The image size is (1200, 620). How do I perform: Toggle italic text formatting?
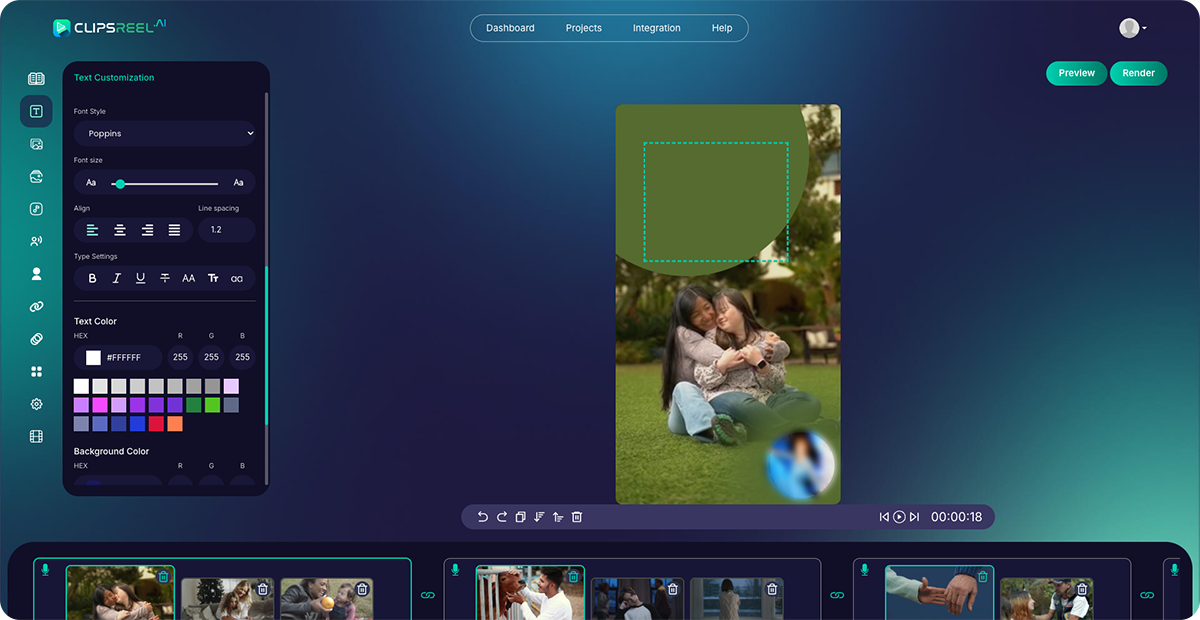(117, 278)
